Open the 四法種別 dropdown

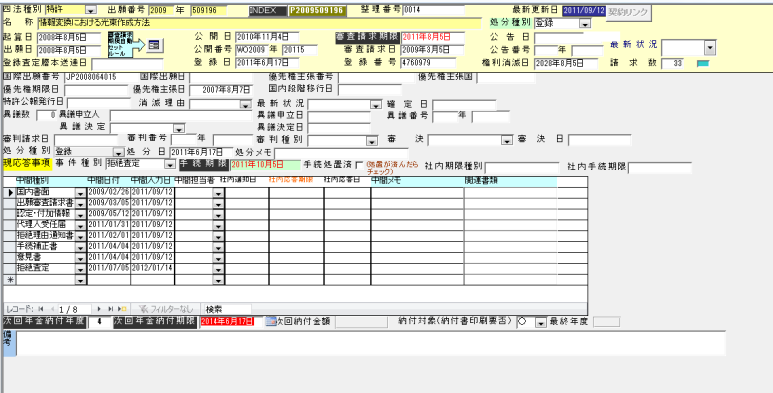click(91, 10)
